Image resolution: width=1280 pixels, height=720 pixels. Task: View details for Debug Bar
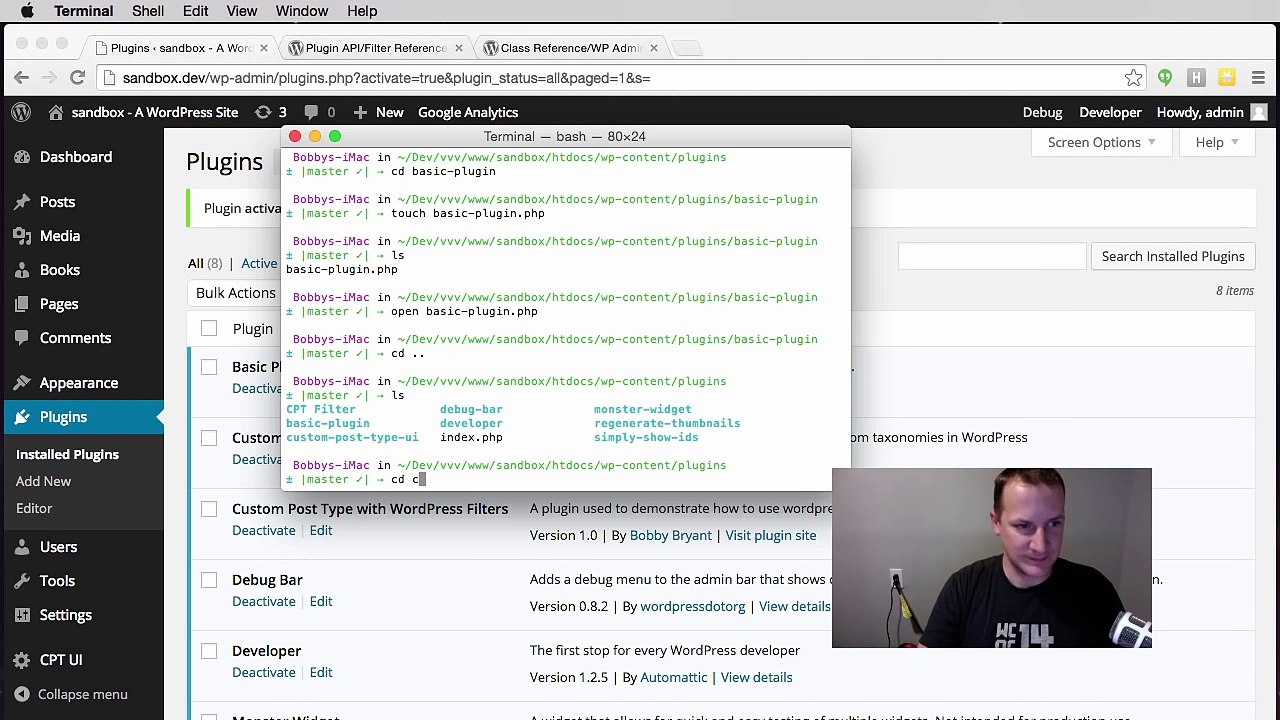pos(795,606)
